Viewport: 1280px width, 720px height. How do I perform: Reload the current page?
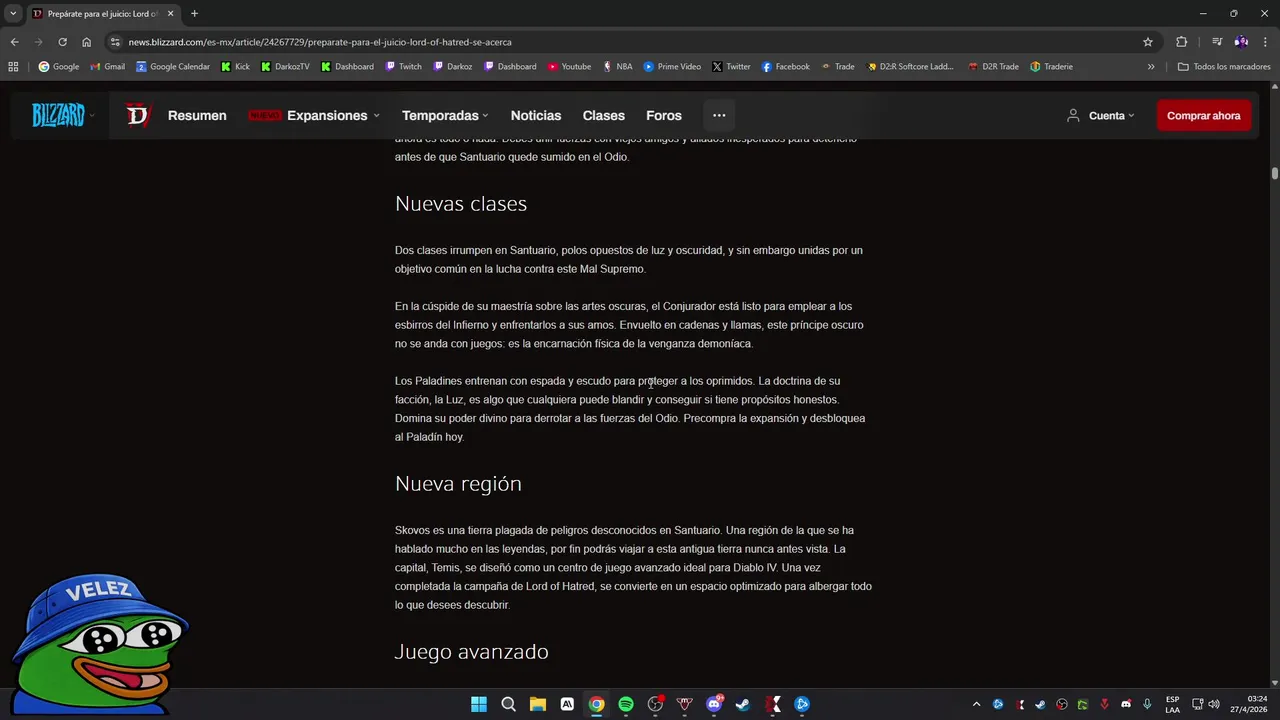[62, 42]
